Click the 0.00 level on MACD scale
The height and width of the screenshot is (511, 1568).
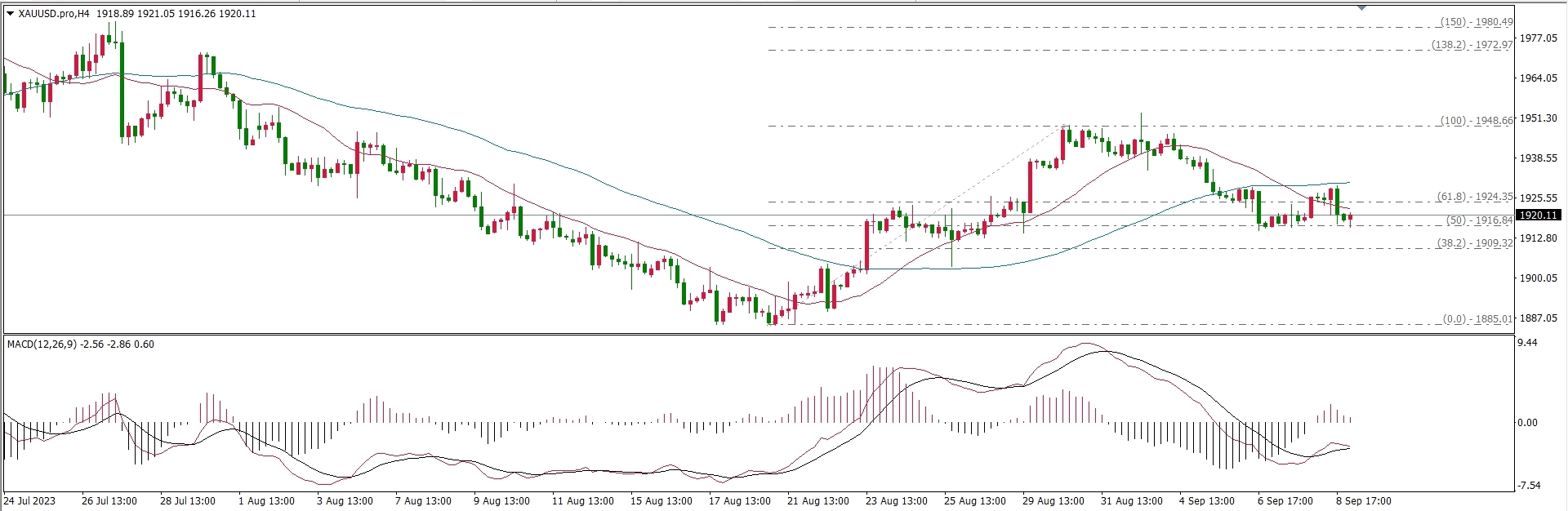(1527, 423)
